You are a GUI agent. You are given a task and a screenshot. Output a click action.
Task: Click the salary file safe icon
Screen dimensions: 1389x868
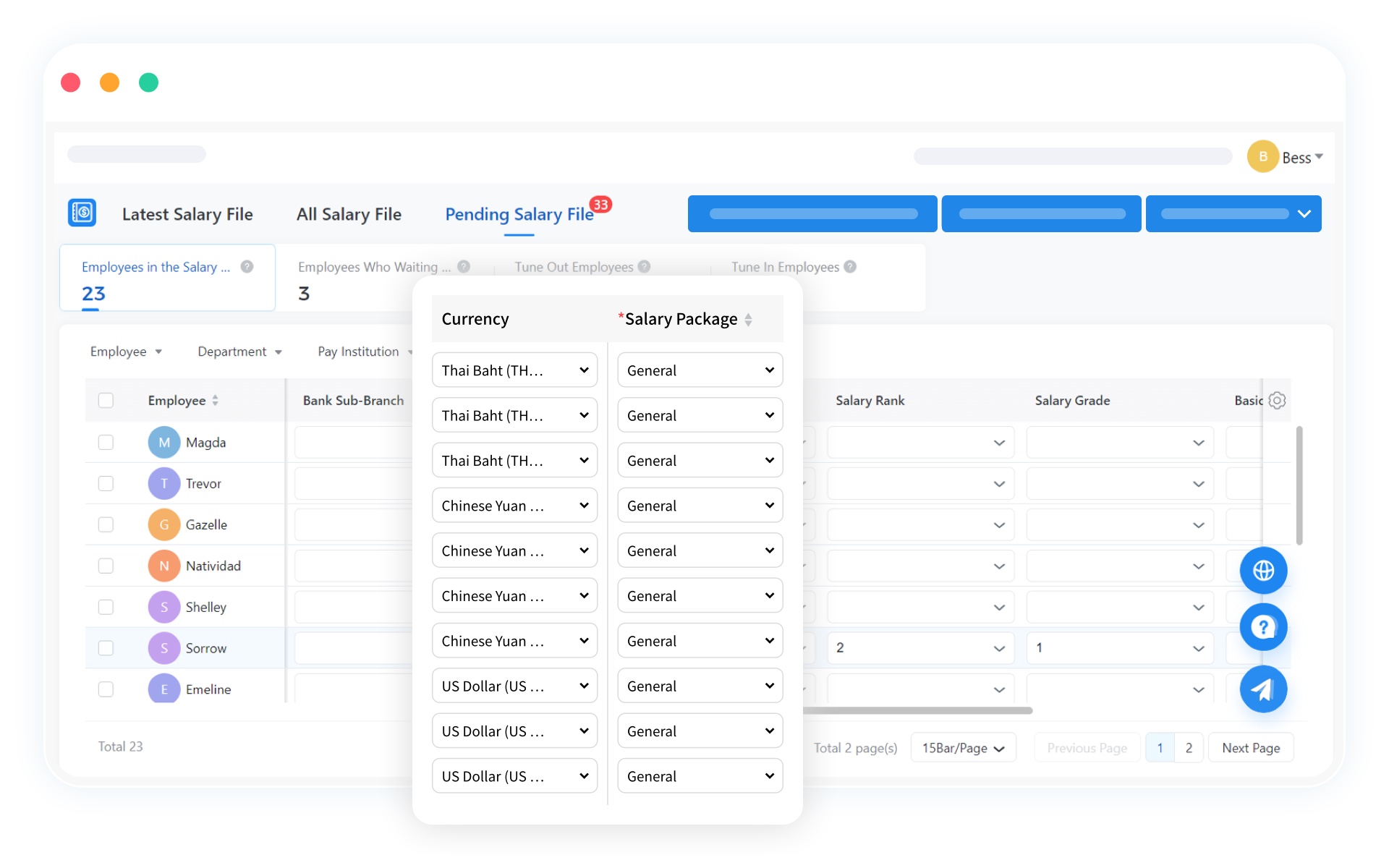(82, 213)
